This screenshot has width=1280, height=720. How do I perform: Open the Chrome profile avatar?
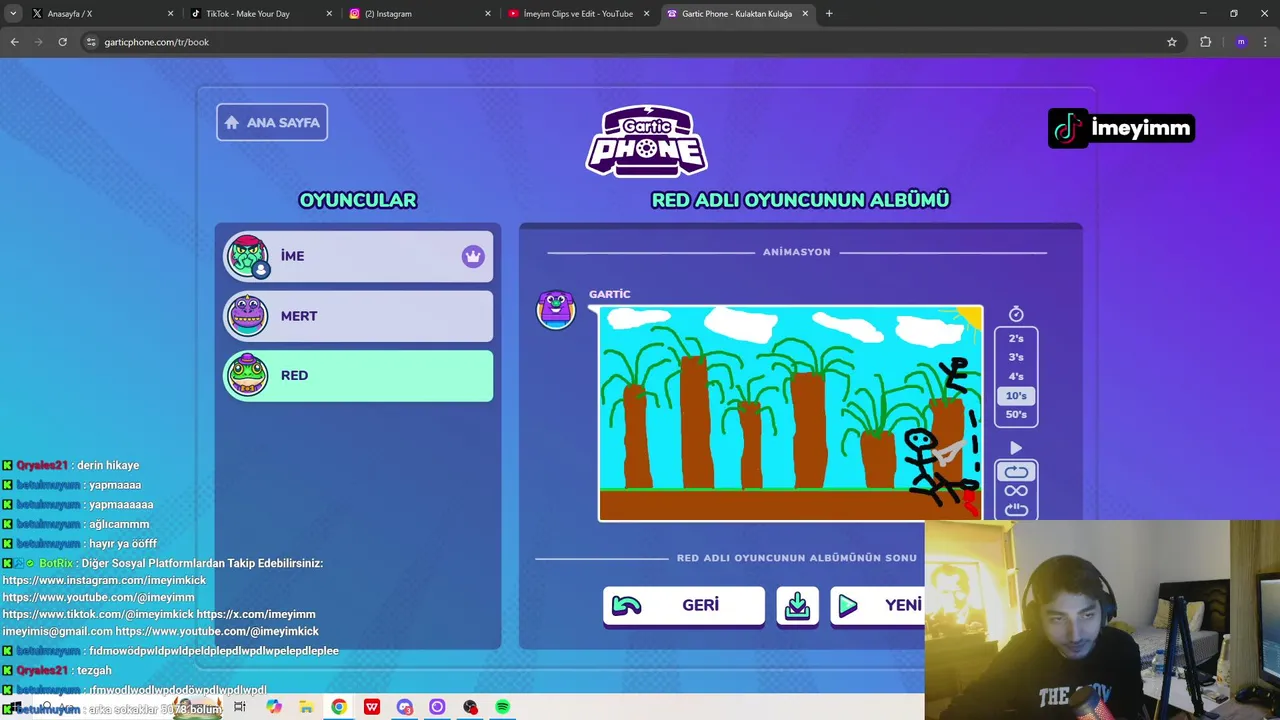tap(1241, 42)
